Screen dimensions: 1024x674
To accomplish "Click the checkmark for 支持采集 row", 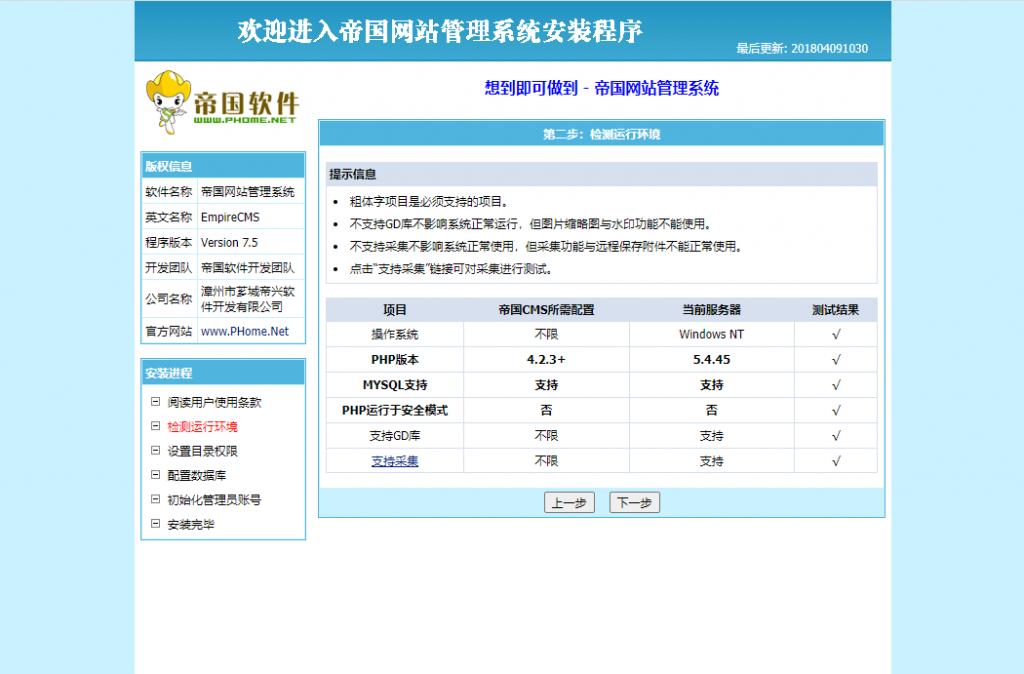I will pyautogui.click(x=835, y=461).
